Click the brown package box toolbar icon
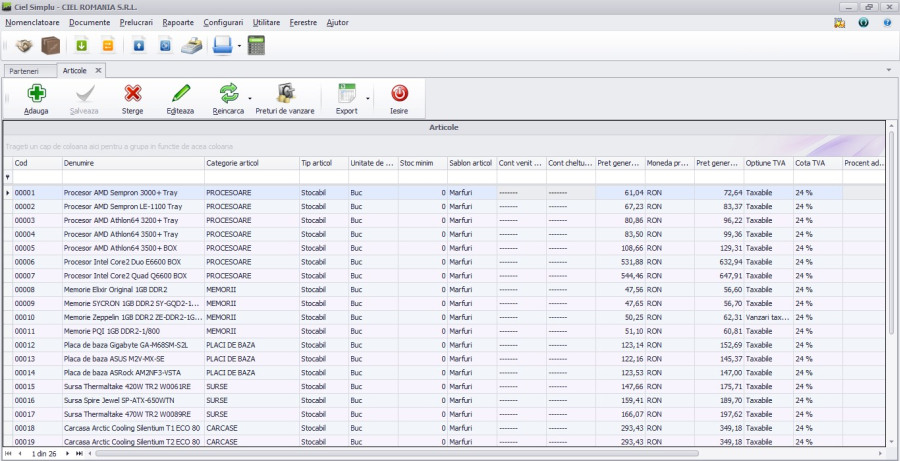 50,45
